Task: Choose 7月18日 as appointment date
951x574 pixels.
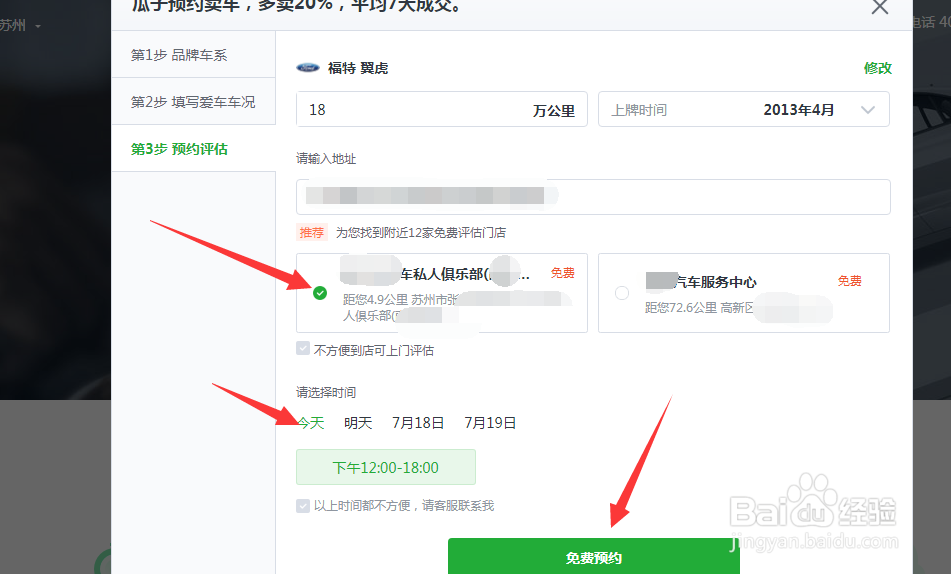Action: tap(418, 423)
